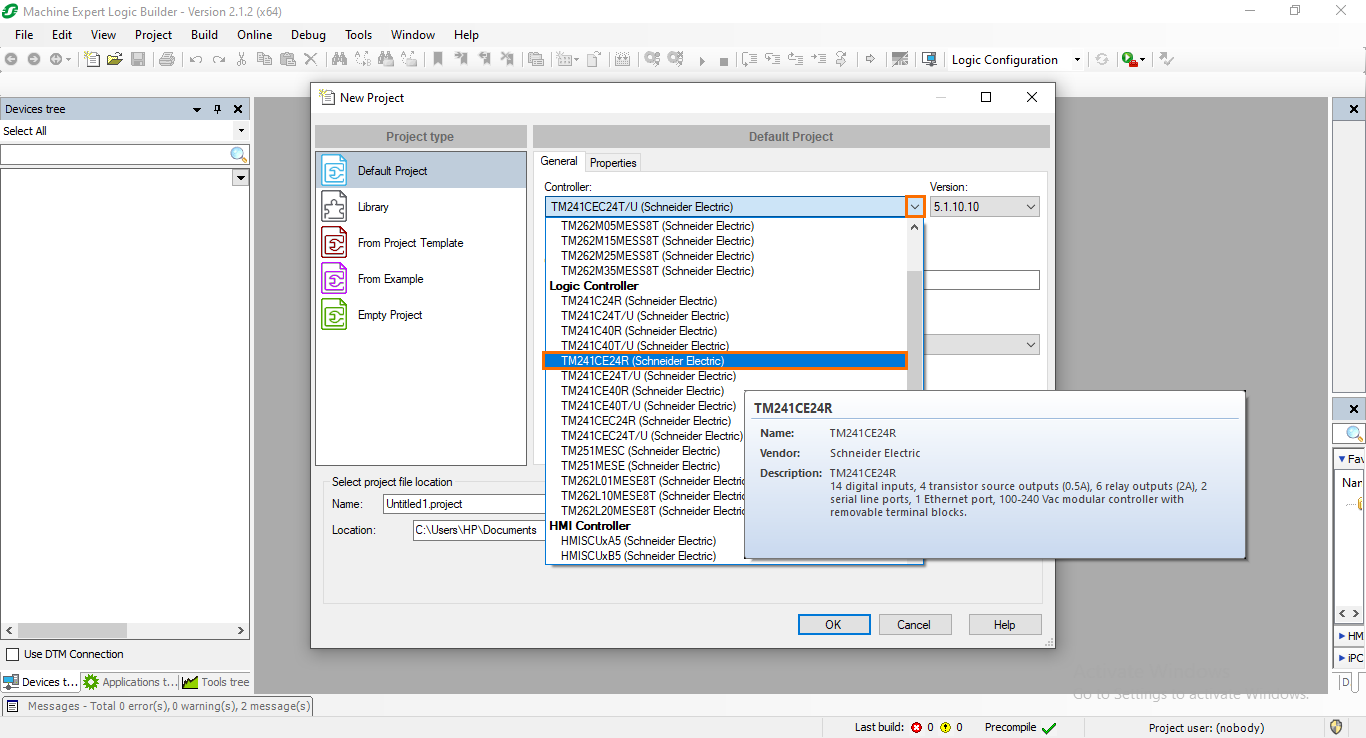Viewport: 1366px width, 738px height.
Task: Open the Project menu
Action: coord(153,34)
